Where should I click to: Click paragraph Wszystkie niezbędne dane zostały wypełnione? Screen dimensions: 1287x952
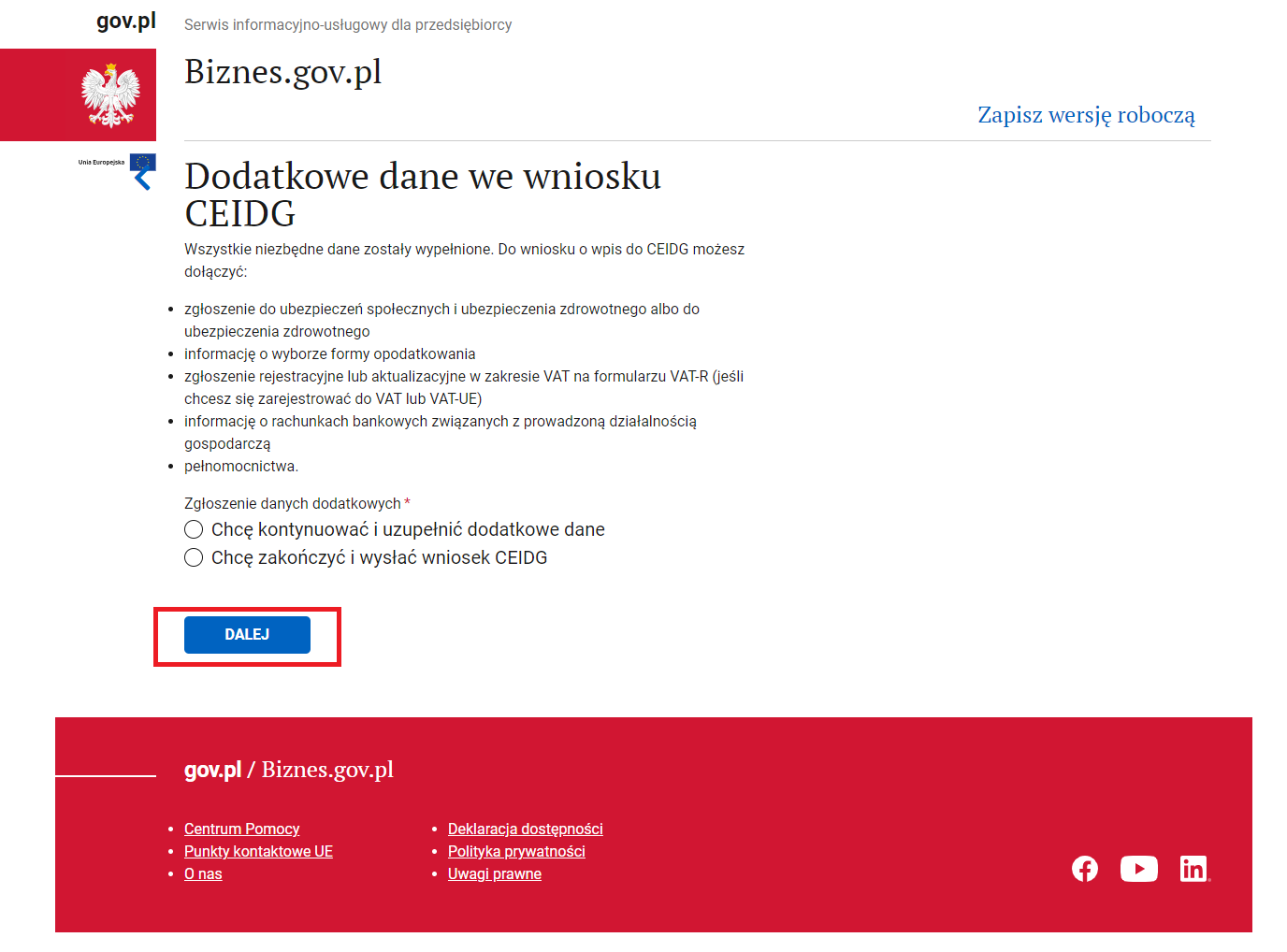pos(465,260)
